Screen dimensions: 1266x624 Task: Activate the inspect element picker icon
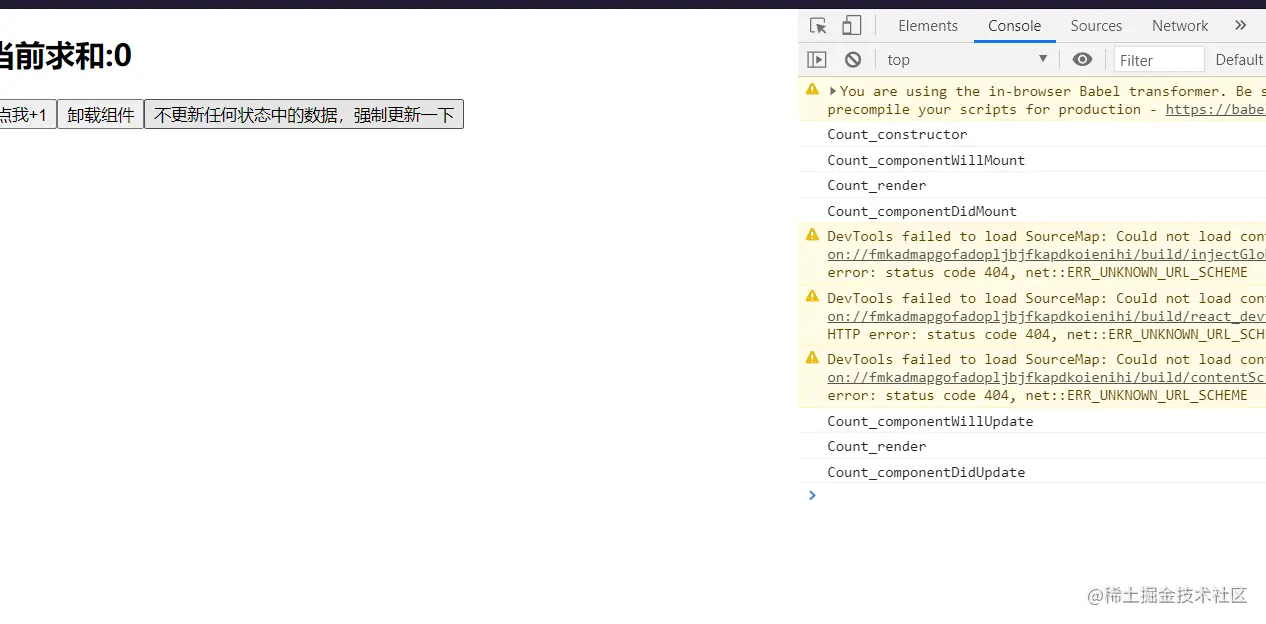818,26
